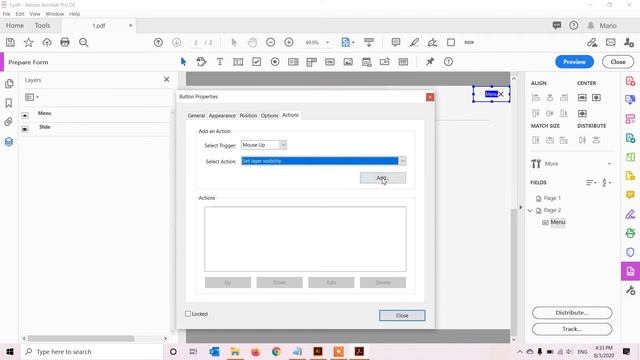Screen dimensions: 640x360
Task: Toggle the Locked checkbox
Action: coord(188,314)
